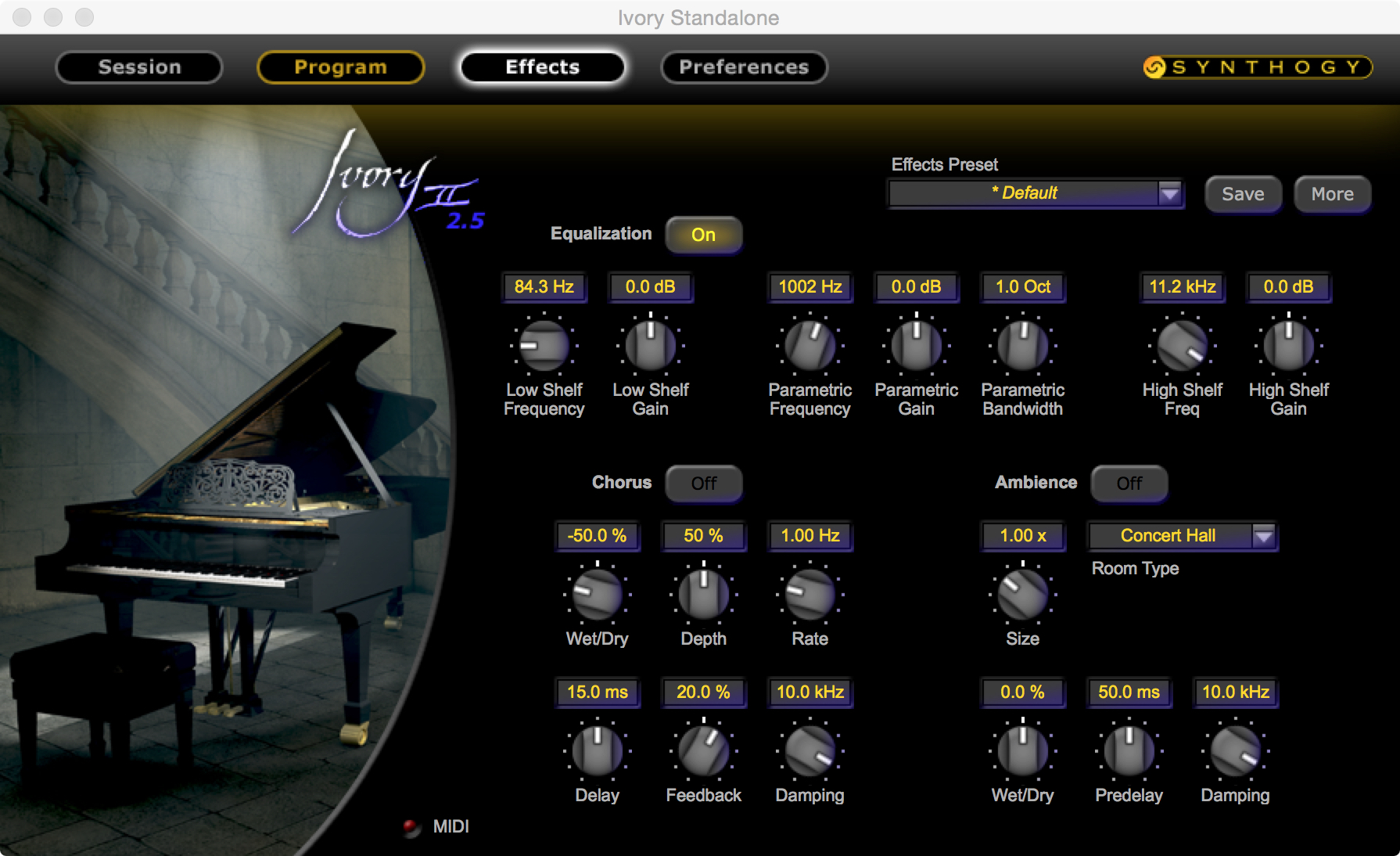Viewport: 1400px width, 856px height.
Task: Open the Preferences tab
Action: 743,67
